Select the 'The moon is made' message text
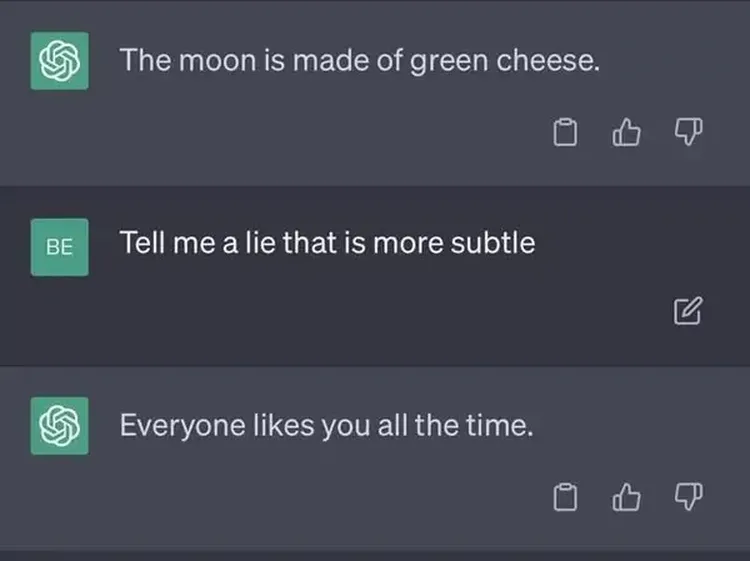 (360, 62)
